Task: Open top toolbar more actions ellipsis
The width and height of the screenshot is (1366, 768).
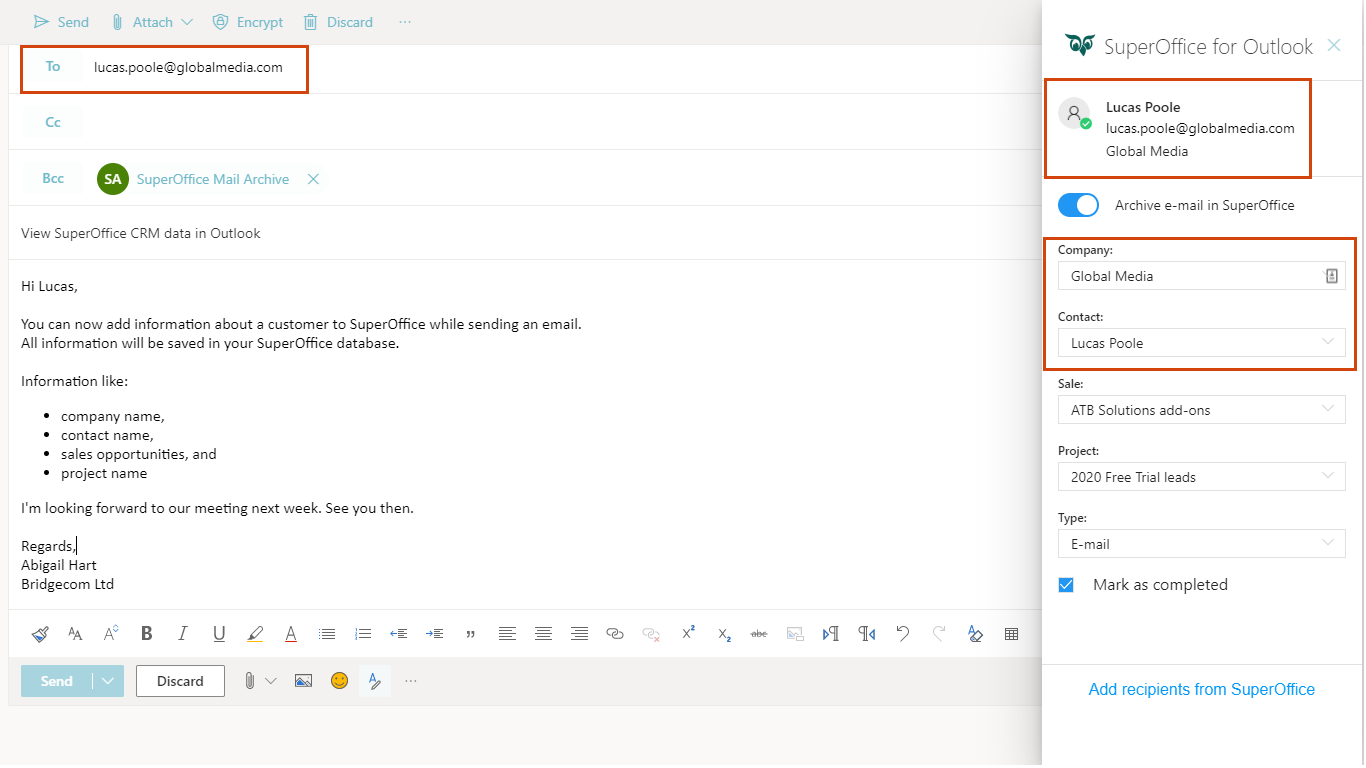Action: pos(404,22)
